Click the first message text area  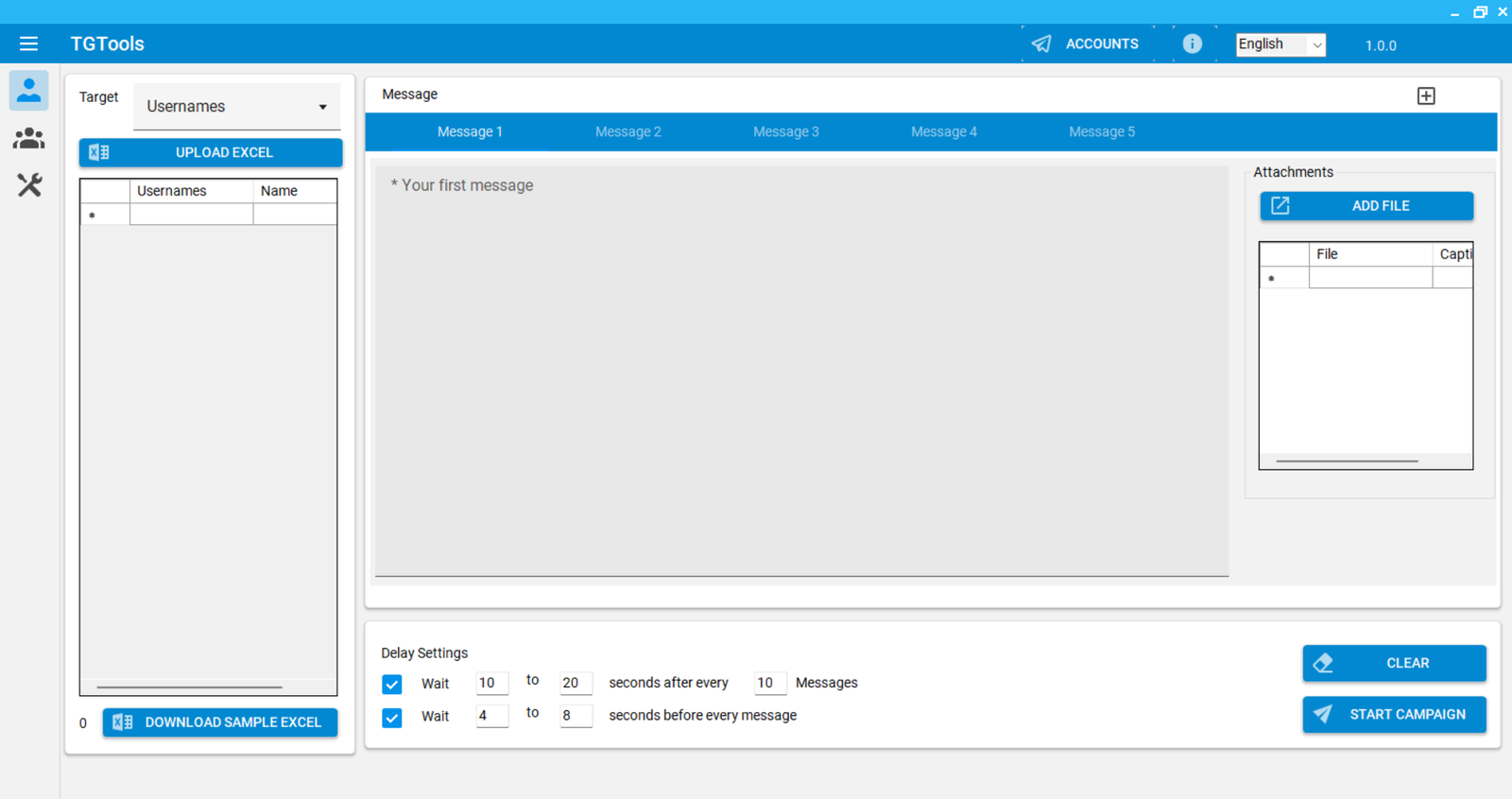[x=801, y=371]
